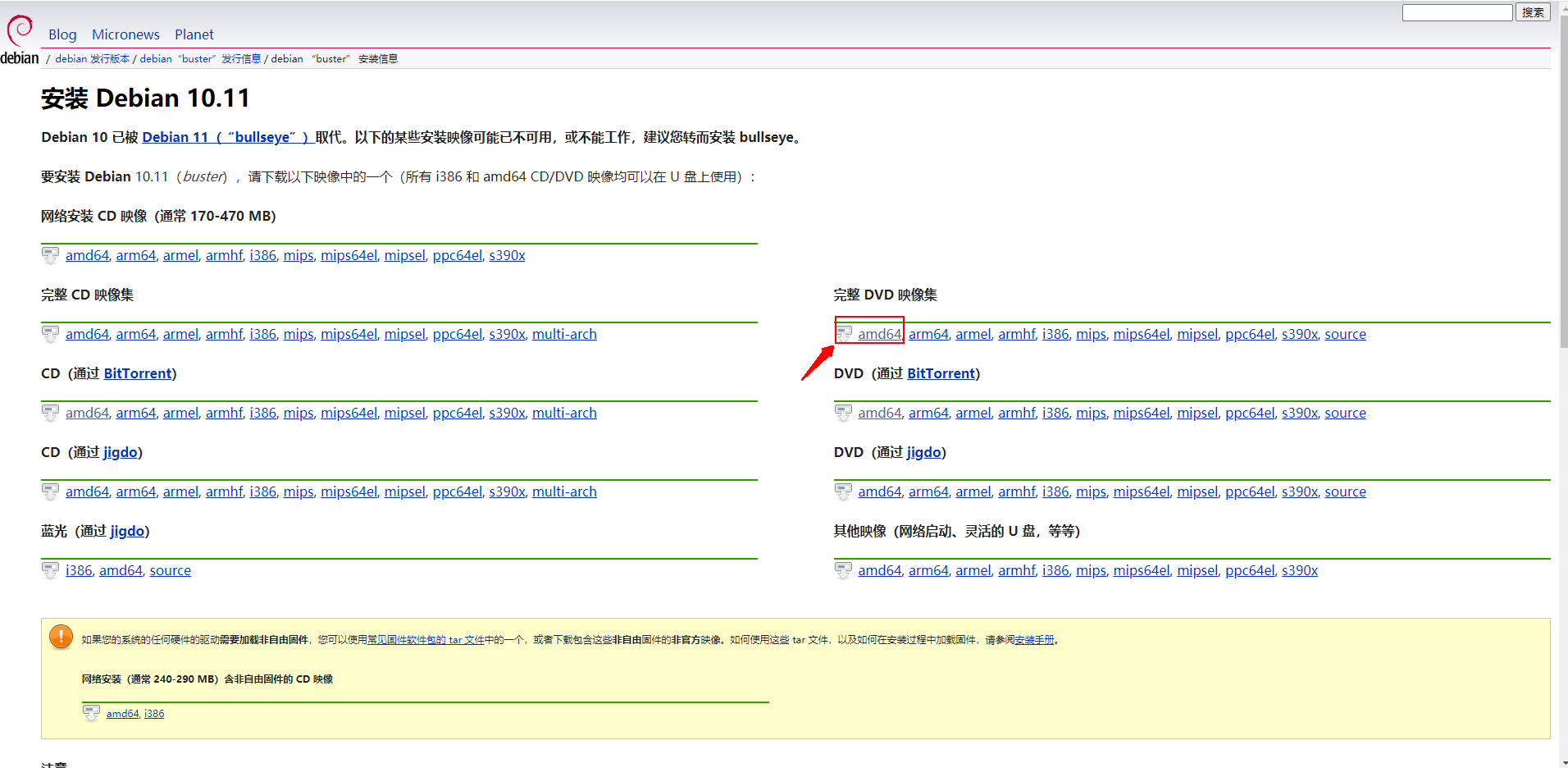Follow the BitTorrent link in DVD heading
Image resolution: width=1568 pixels, height=768 pixels.
[941, 373]
